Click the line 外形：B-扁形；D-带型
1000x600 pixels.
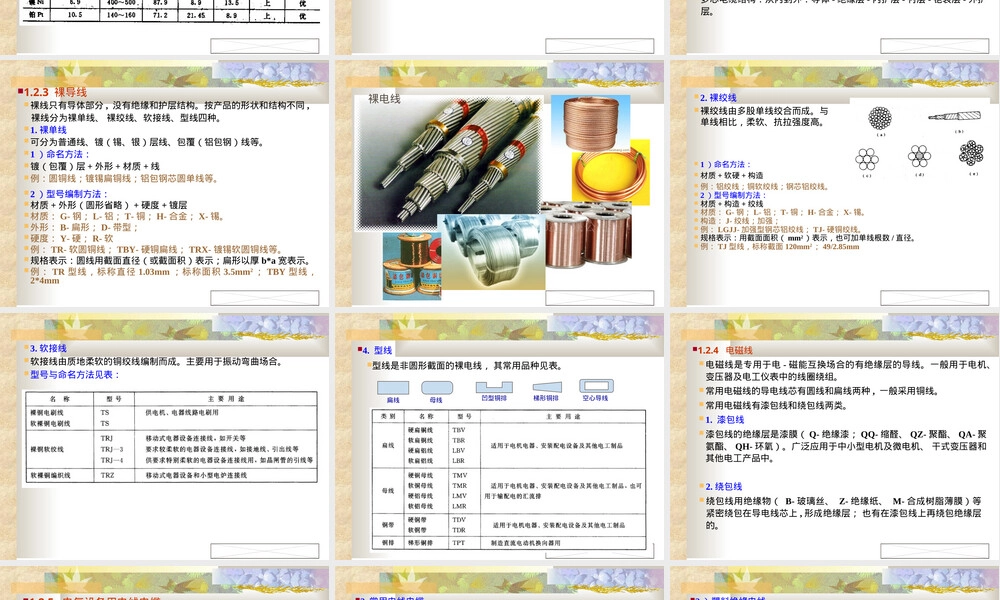pos(84,227)
